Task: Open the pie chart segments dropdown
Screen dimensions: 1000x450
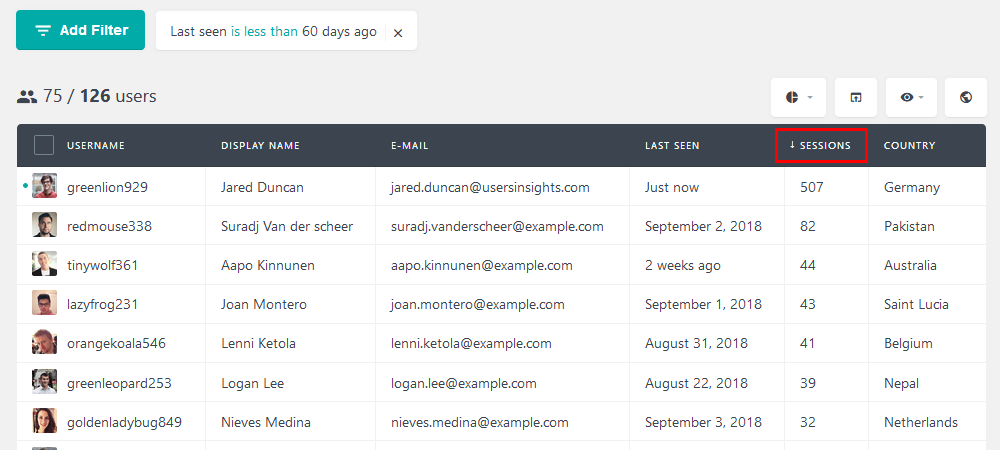Action: click(x=798, y=98)
